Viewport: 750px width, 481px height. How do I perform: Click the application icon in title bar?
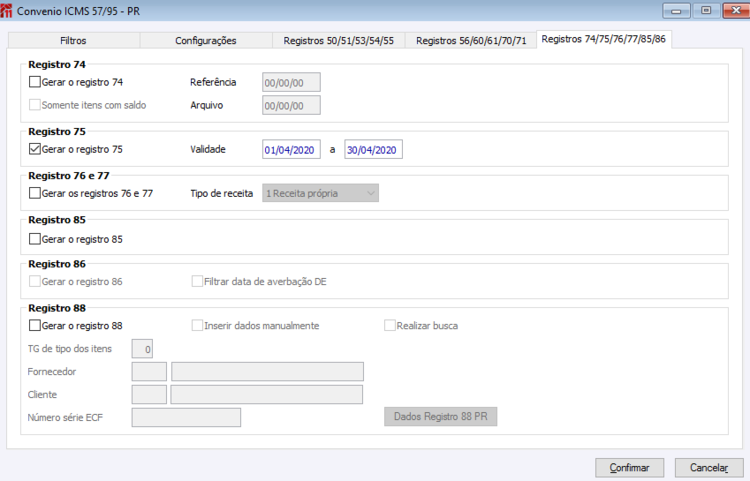coord(6,11)
